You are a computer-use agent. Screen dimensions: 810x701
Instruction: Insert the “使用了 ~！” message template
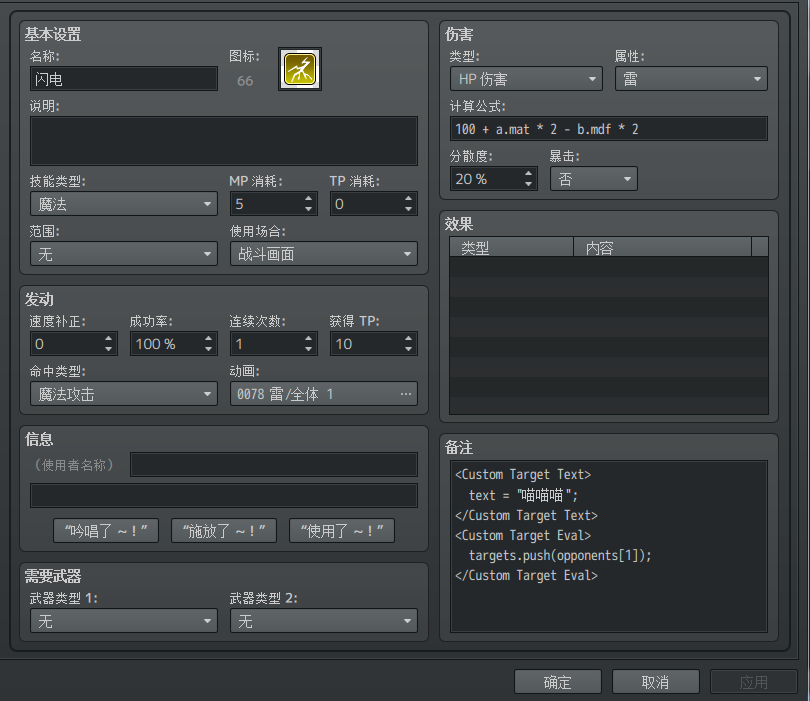342,531
